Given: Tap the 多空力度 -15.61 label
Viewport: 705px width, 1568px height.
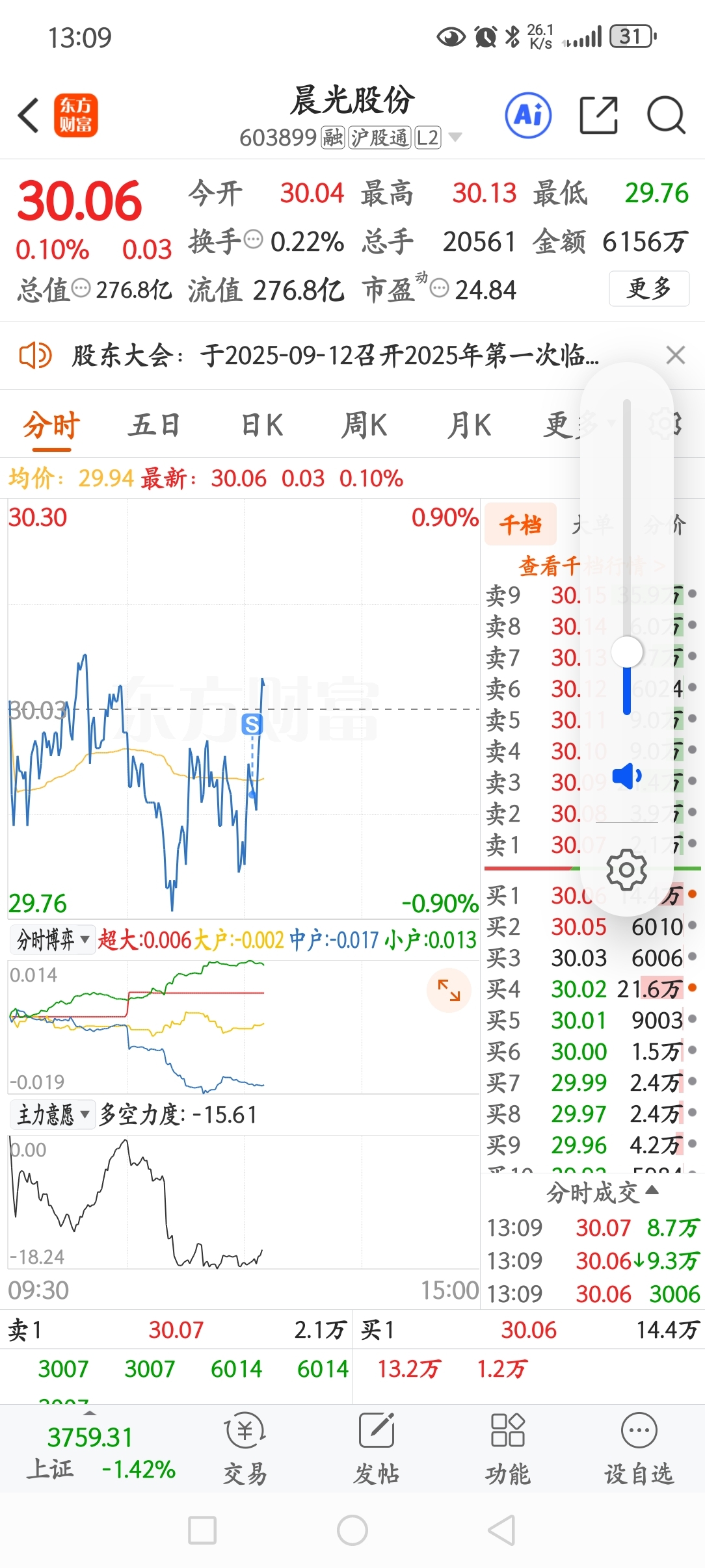Looking at the screenshot, I should (x=178, y=1114).
